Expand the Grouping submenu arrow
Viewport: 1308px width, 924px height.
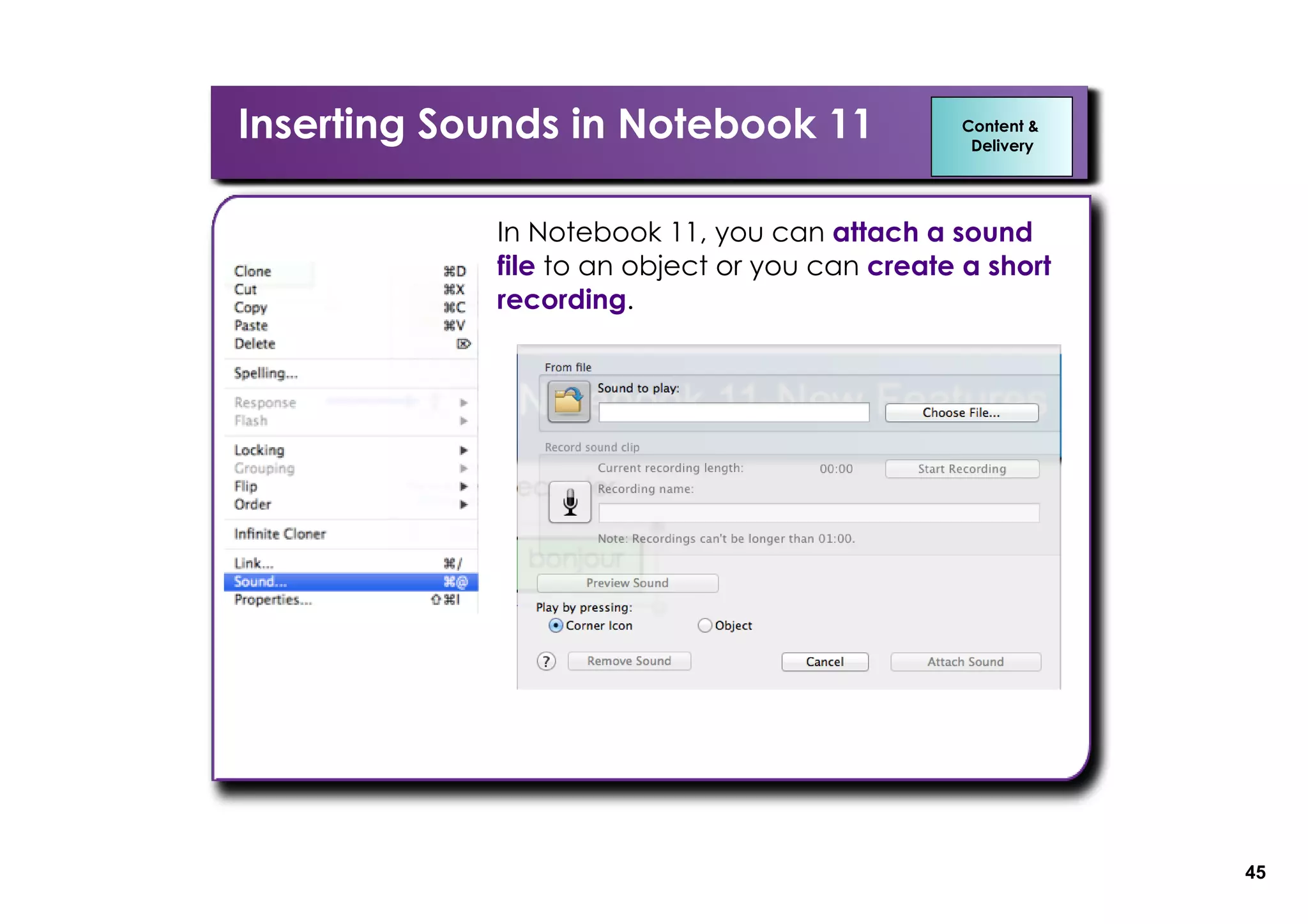[x=464, y=468]
